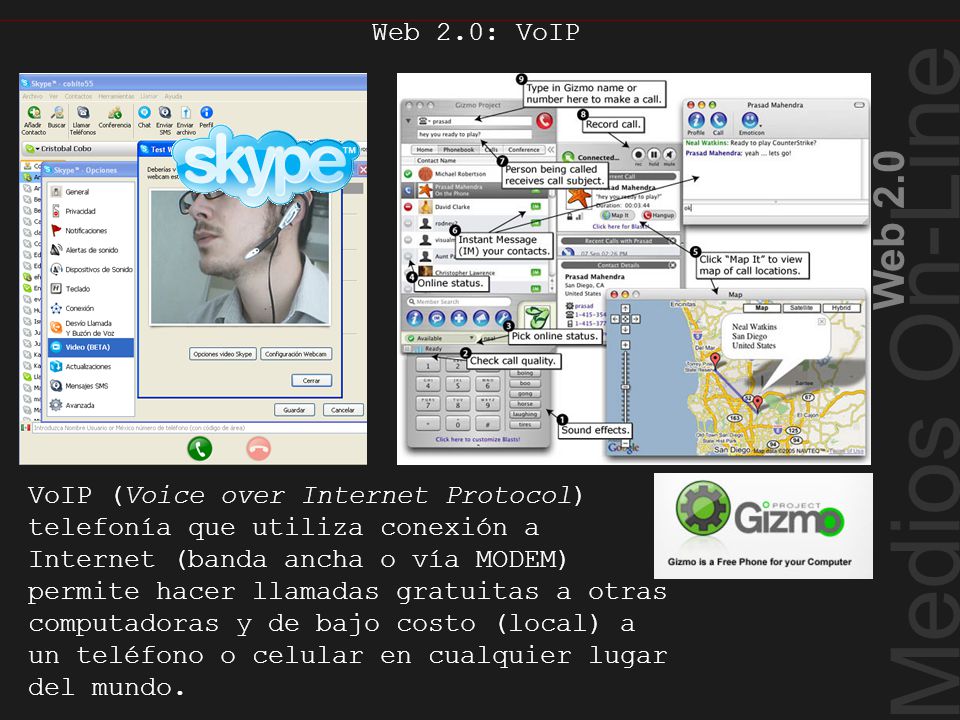Open Llamar Teléfonos in Skype toolbar
This screenshot has width=960, height=720.
83,120
